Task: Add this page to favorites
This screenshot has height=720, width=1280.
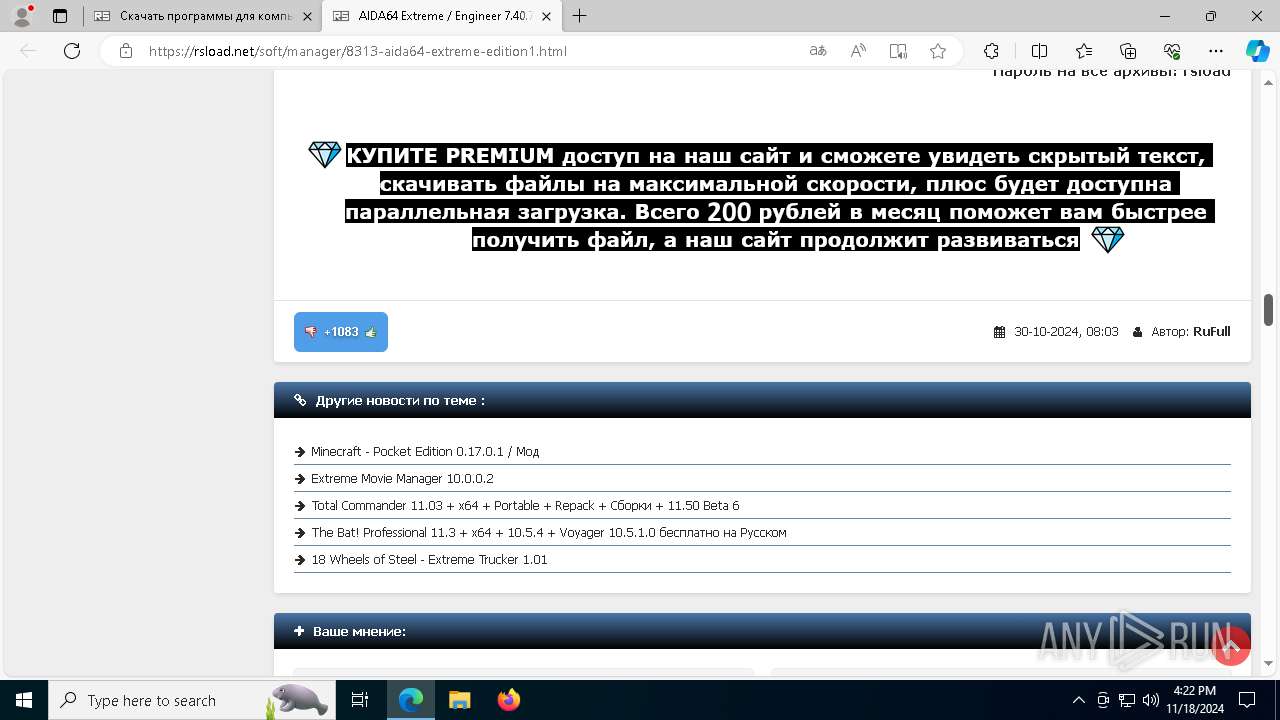Action: (938, 51)
